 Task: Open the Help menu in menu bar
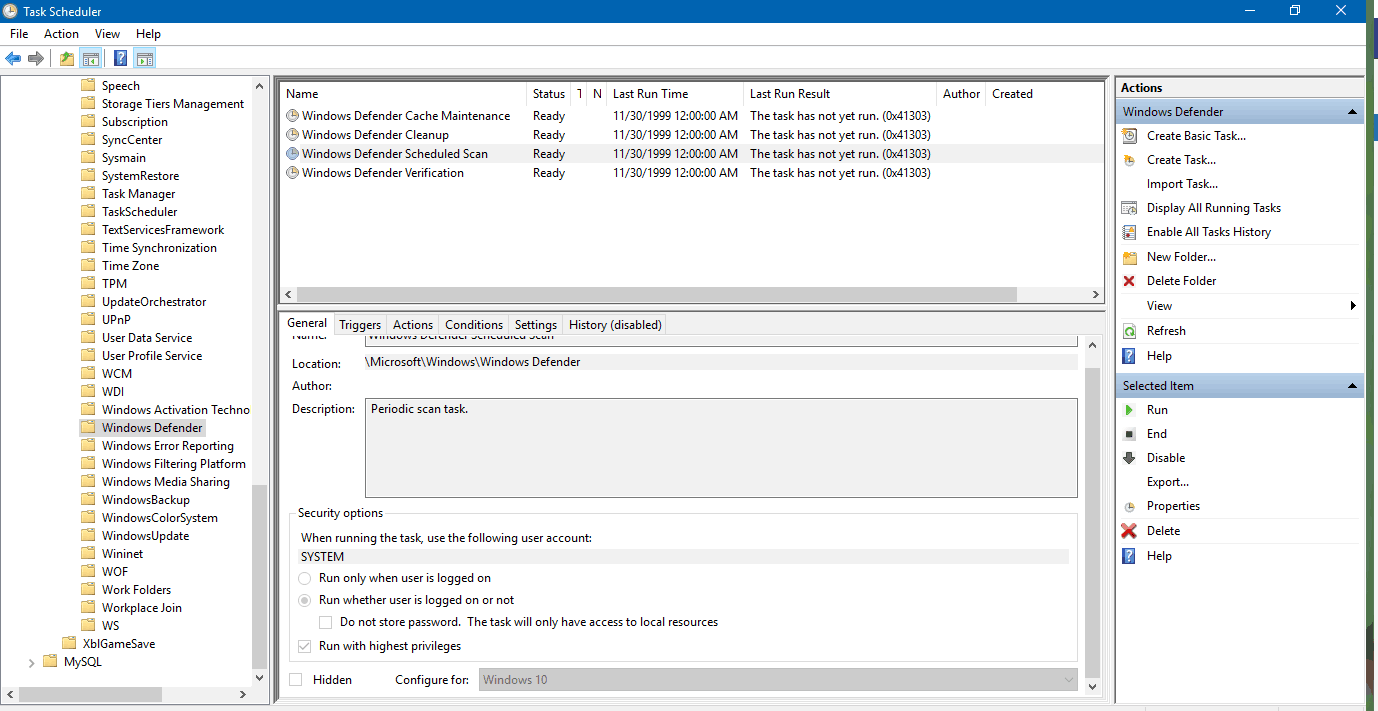click(x=148, y=34)
